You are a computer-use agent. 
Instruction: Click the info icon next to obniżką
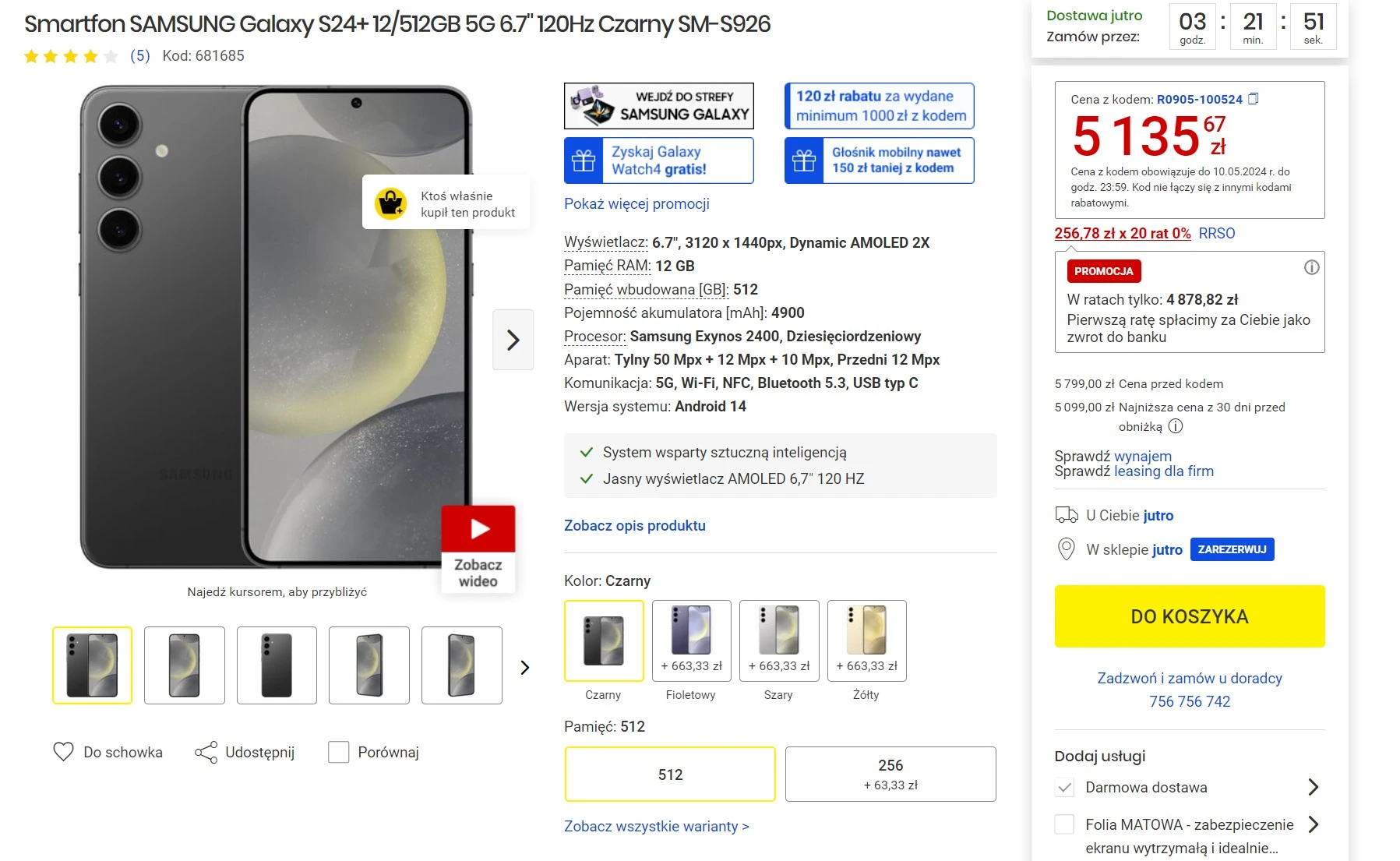coord(1176,426)
